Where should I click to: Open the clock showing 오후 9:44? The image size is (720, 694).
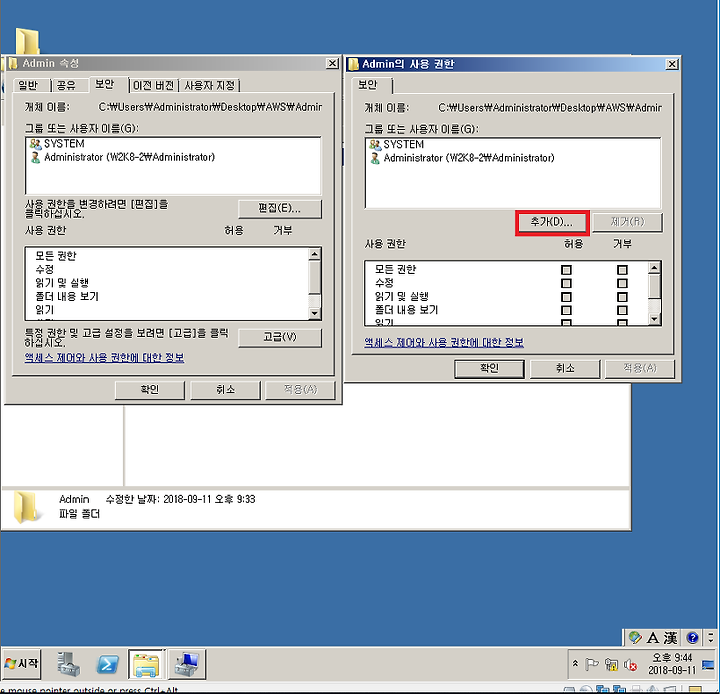click(672, 664)
